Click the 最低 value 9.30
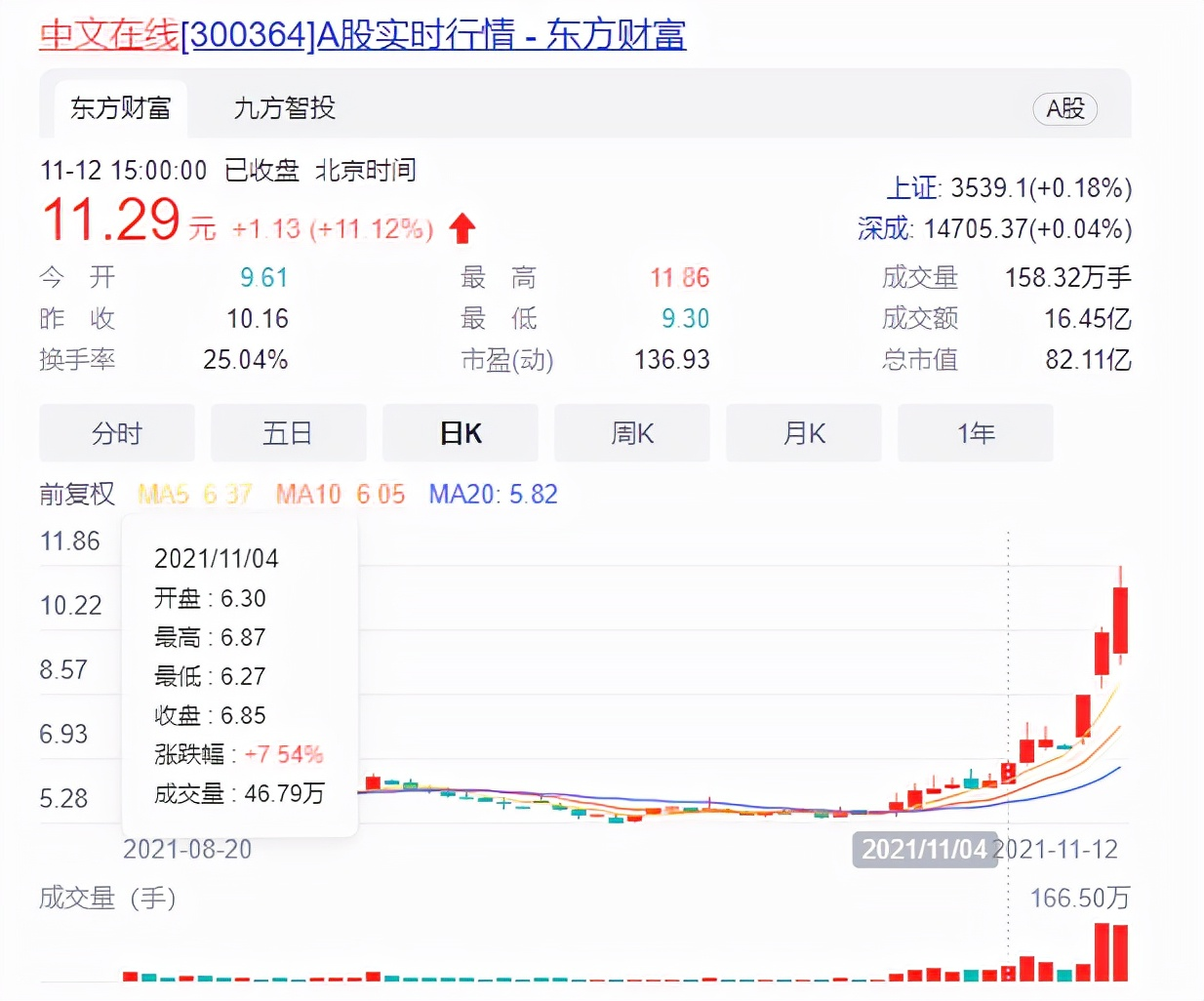 [685, 319]
